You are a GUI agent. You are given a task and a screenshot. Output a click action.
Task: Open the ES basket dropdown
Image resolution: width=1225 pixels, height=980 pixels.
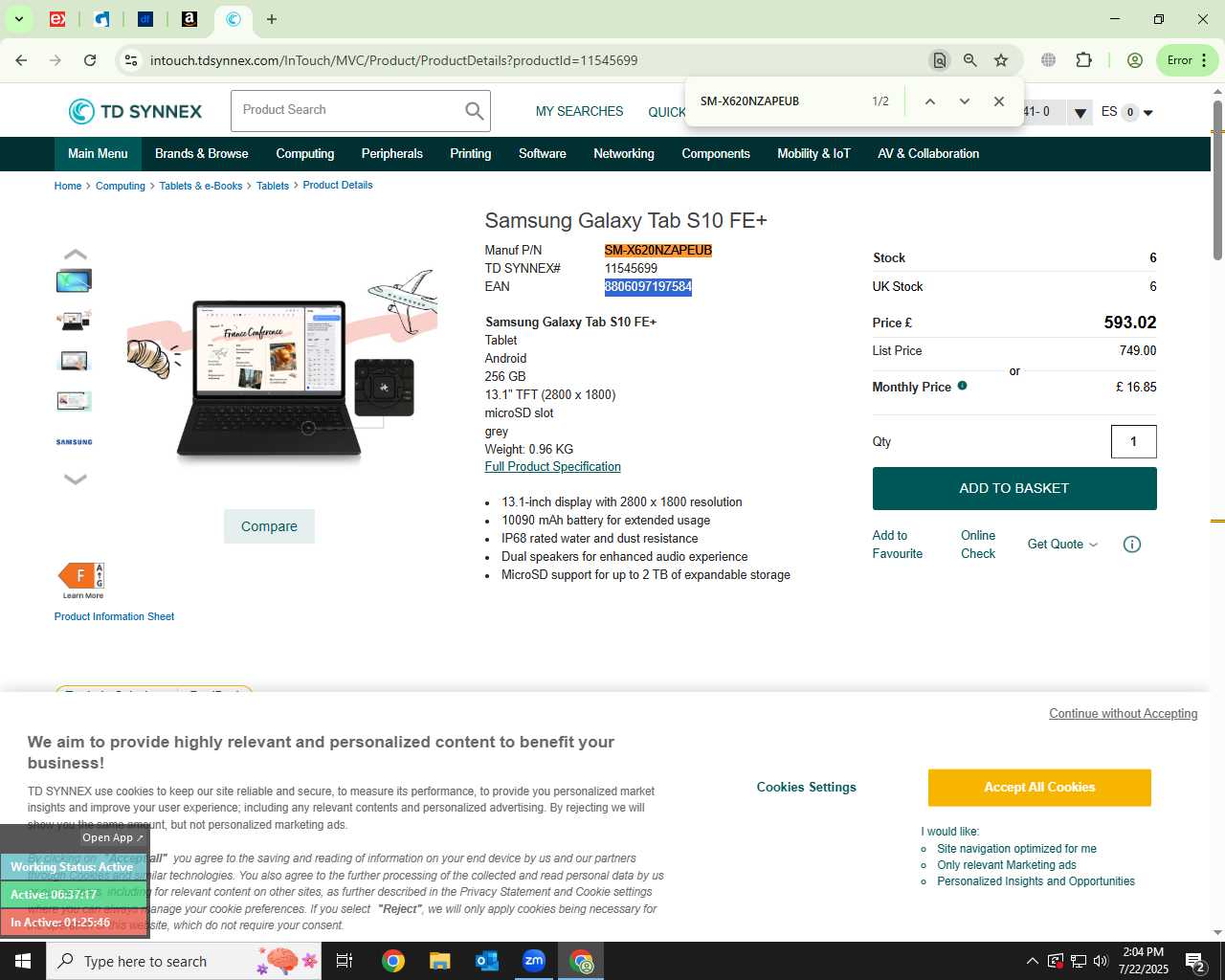(1126, 112)
